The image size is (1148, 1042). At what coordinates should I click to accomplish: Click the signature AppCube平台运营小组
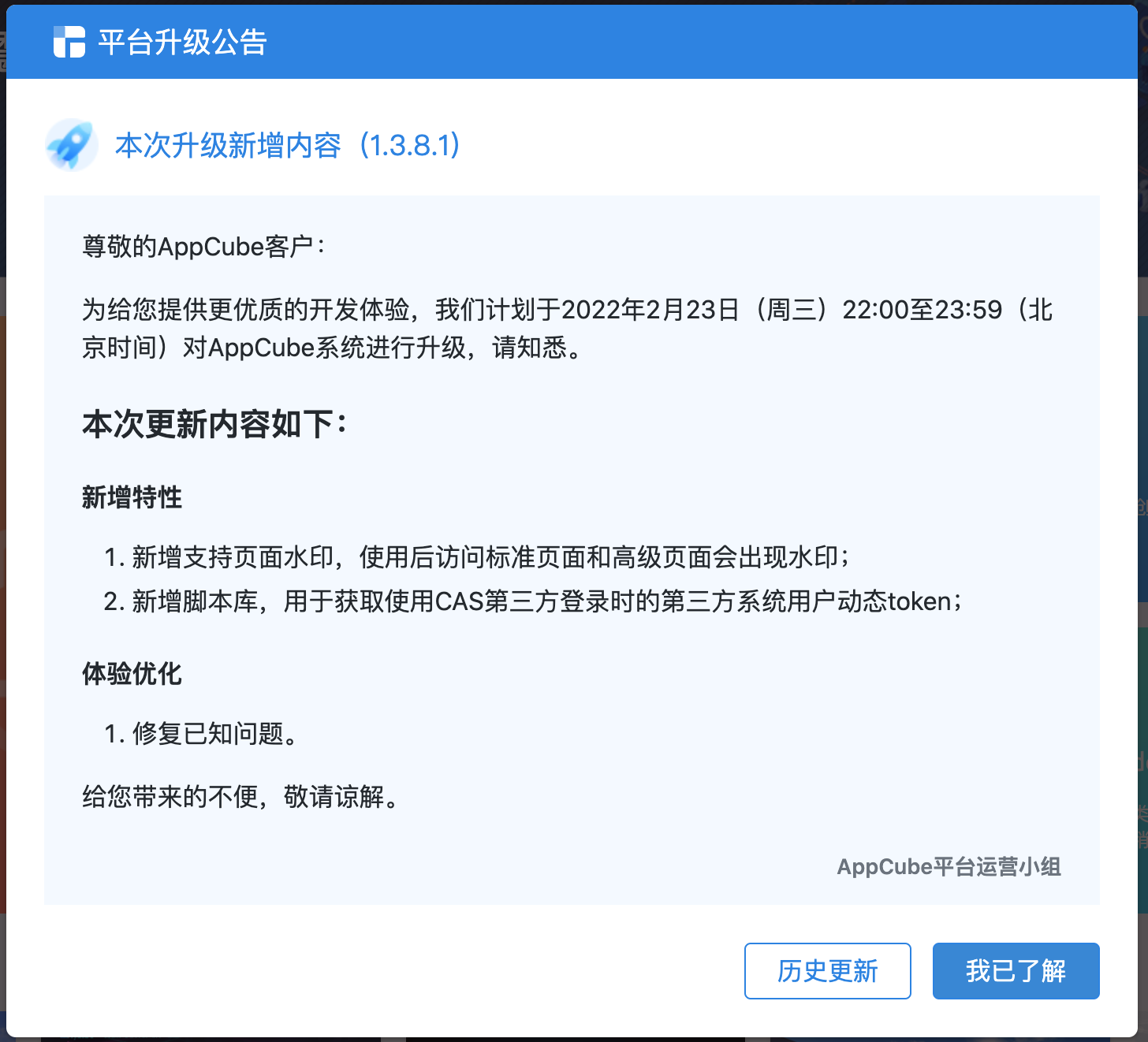(x=949, y=867)
